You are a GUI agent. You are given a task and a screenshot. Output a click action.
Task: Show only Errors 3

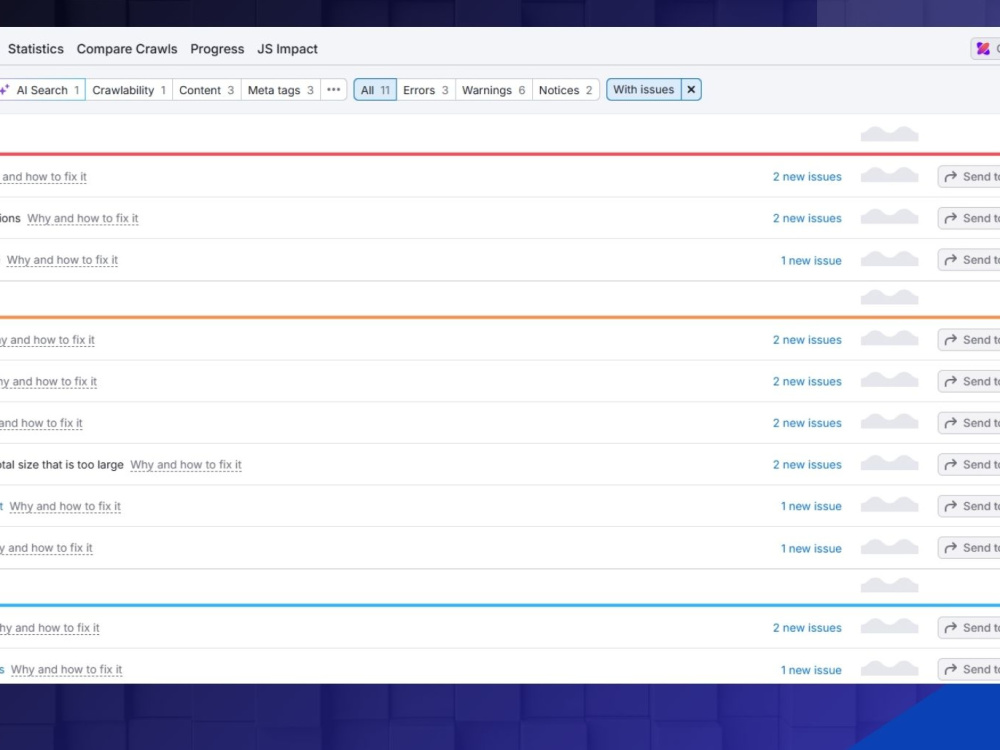425,90
